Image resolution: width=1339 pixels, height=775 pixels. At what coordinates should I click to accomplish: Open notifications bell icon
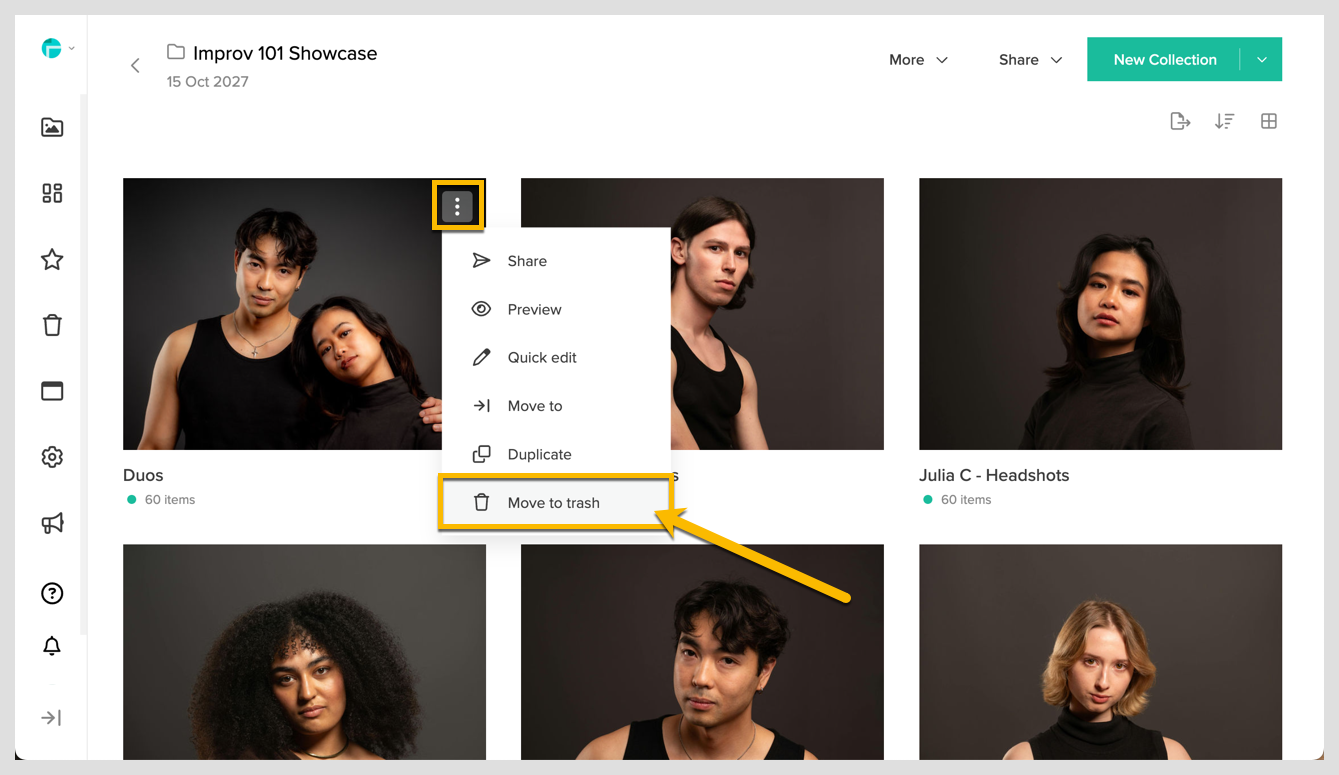52,646
